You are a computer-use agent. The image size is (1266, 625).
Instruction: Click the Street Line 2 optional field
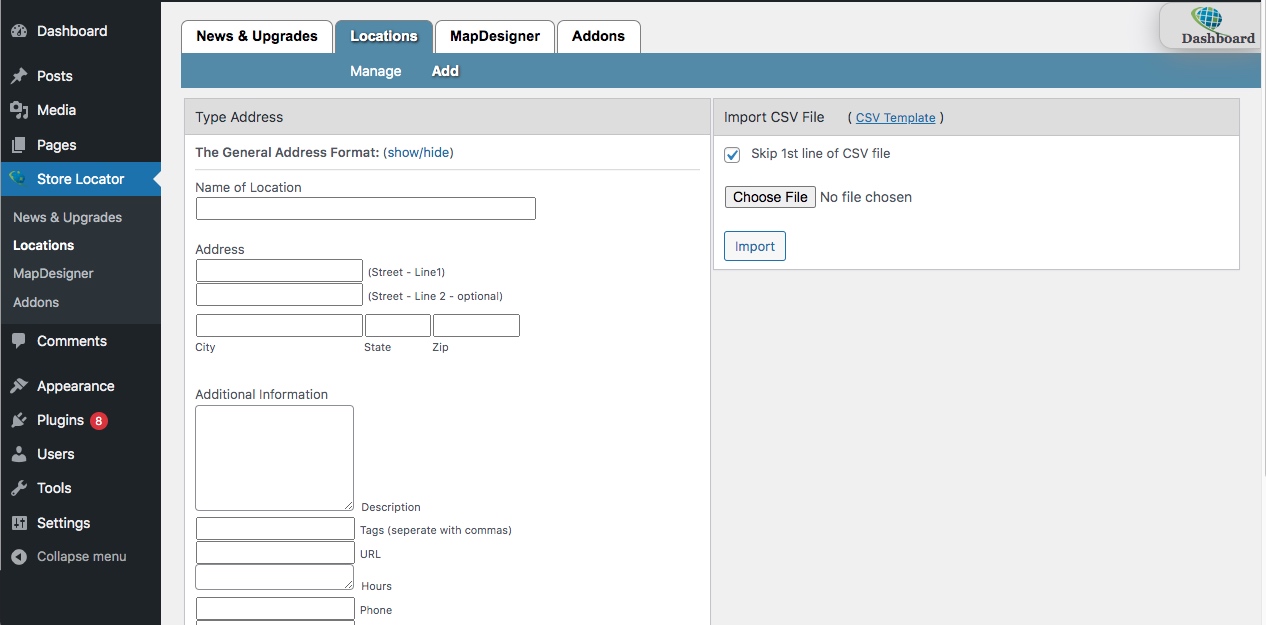pos(279,295)
